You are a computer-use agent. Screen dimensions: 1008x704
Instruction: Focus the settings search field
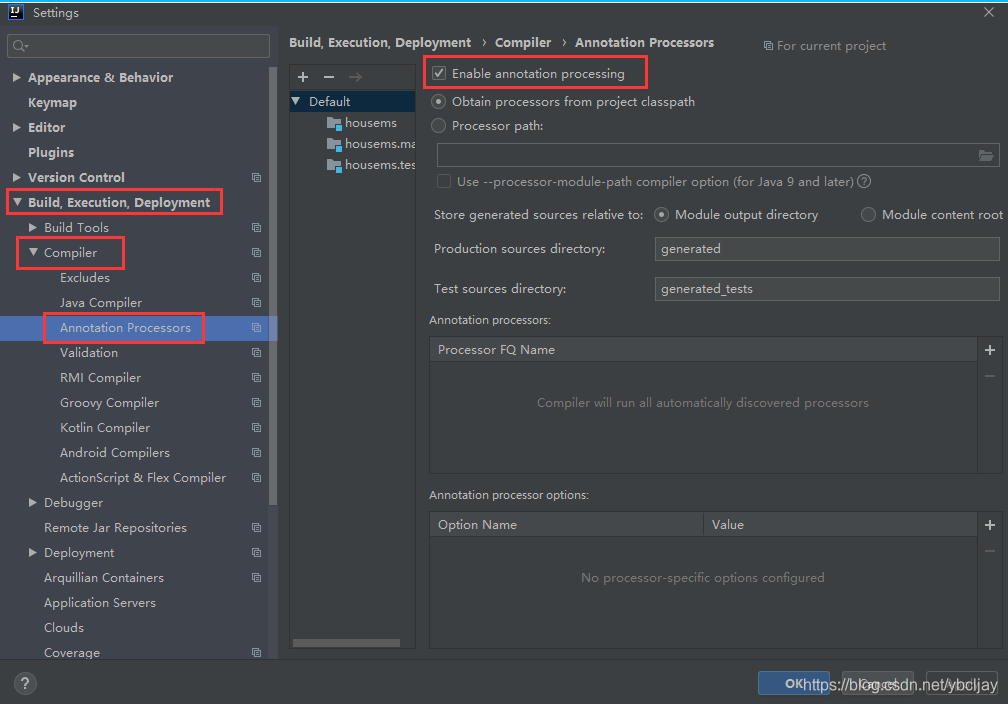click(138, 46)
